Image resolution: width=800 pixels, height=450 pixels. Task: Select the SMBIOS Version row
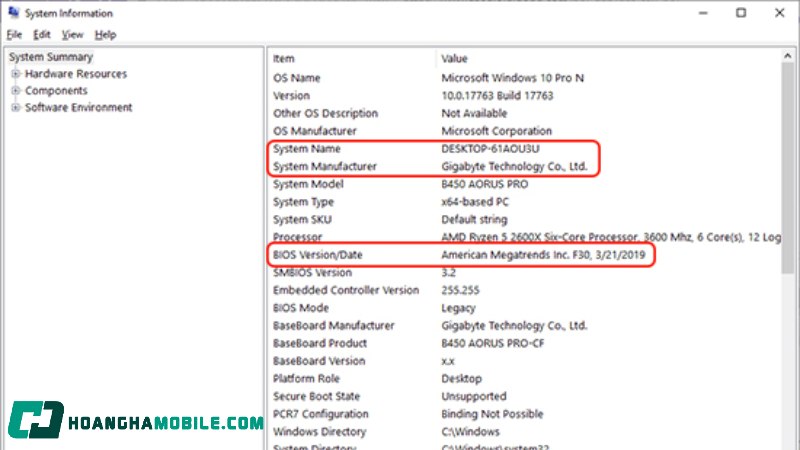524,272
